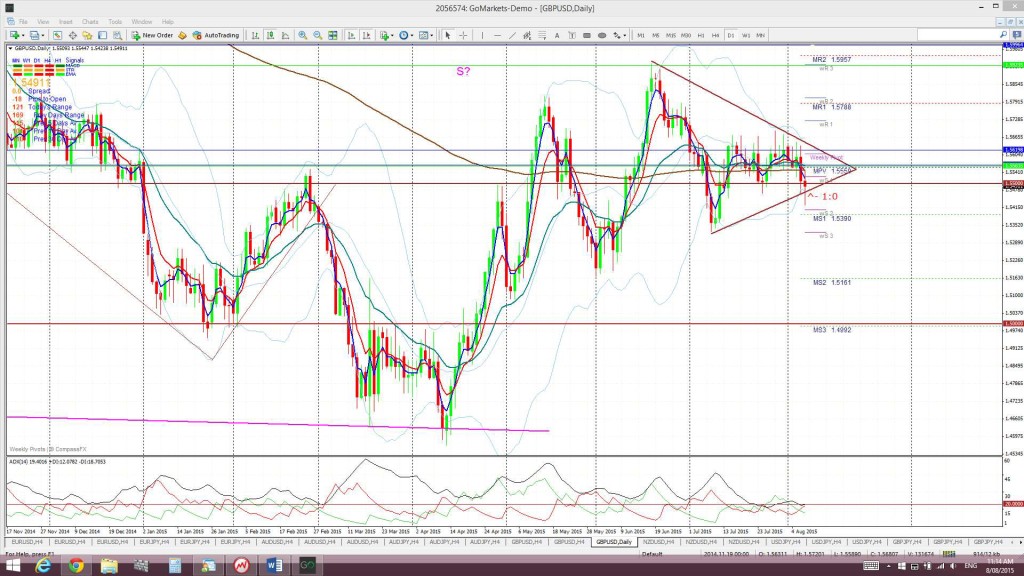This screenshot has height=576, width=1024.
Task: Set timeframe to H4
Action: [716, 35]
